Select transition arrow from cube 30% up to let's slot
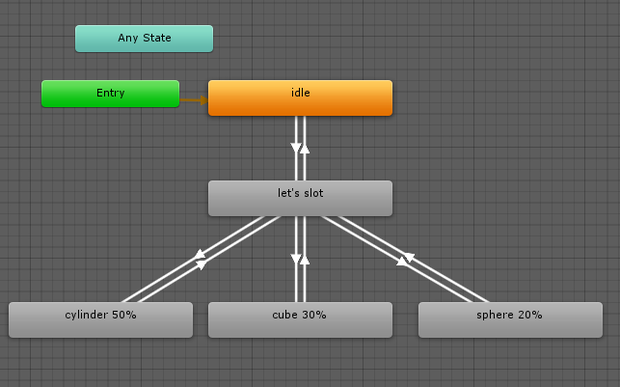Screen dimensions: 620x387 tap(304, 260)
